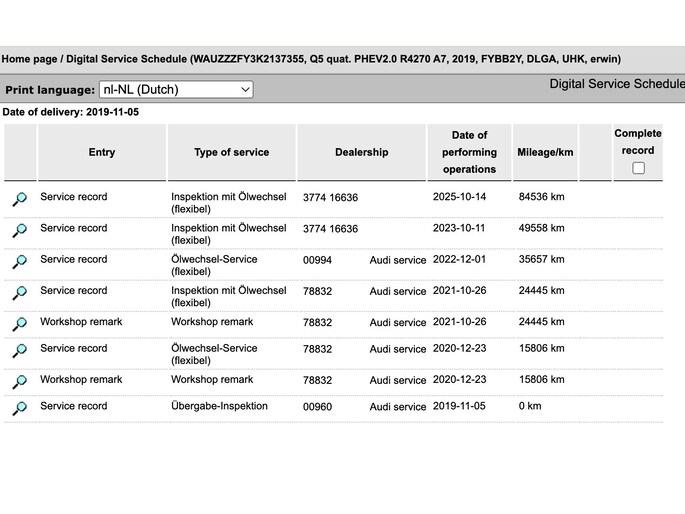
Task: View details of 2021-10-26 Inspektion service record
Action: pyautogui.click(x=20, y=293)
